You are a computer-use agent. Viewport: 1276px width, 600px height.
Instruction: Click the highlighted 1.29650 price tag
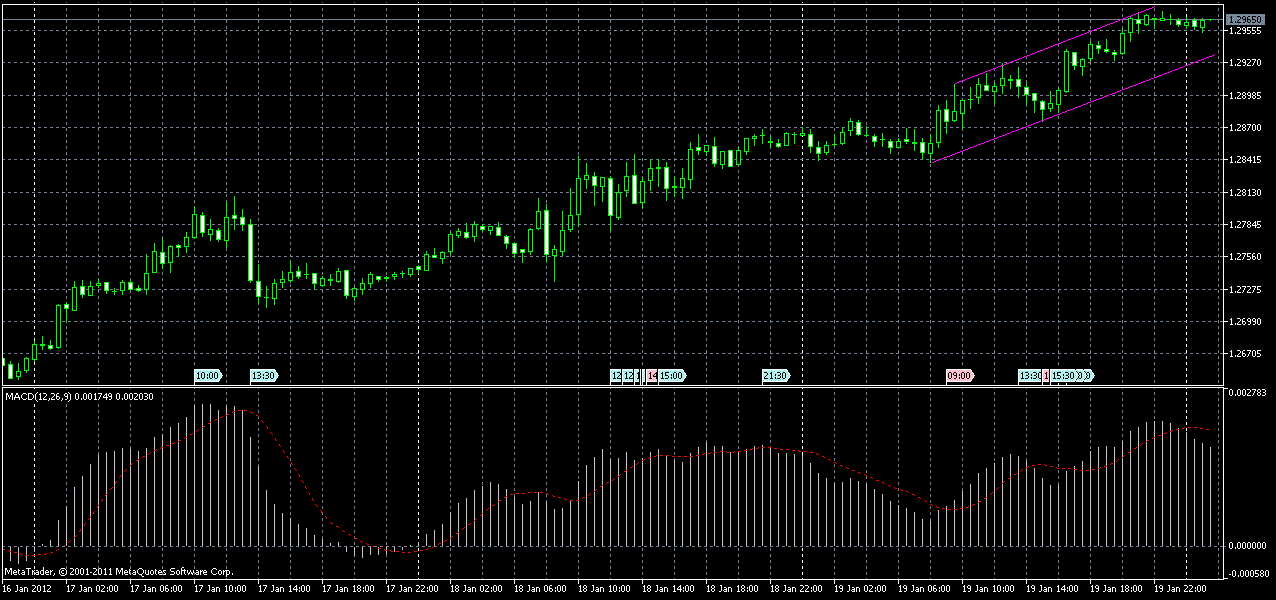click(1246, 17)
